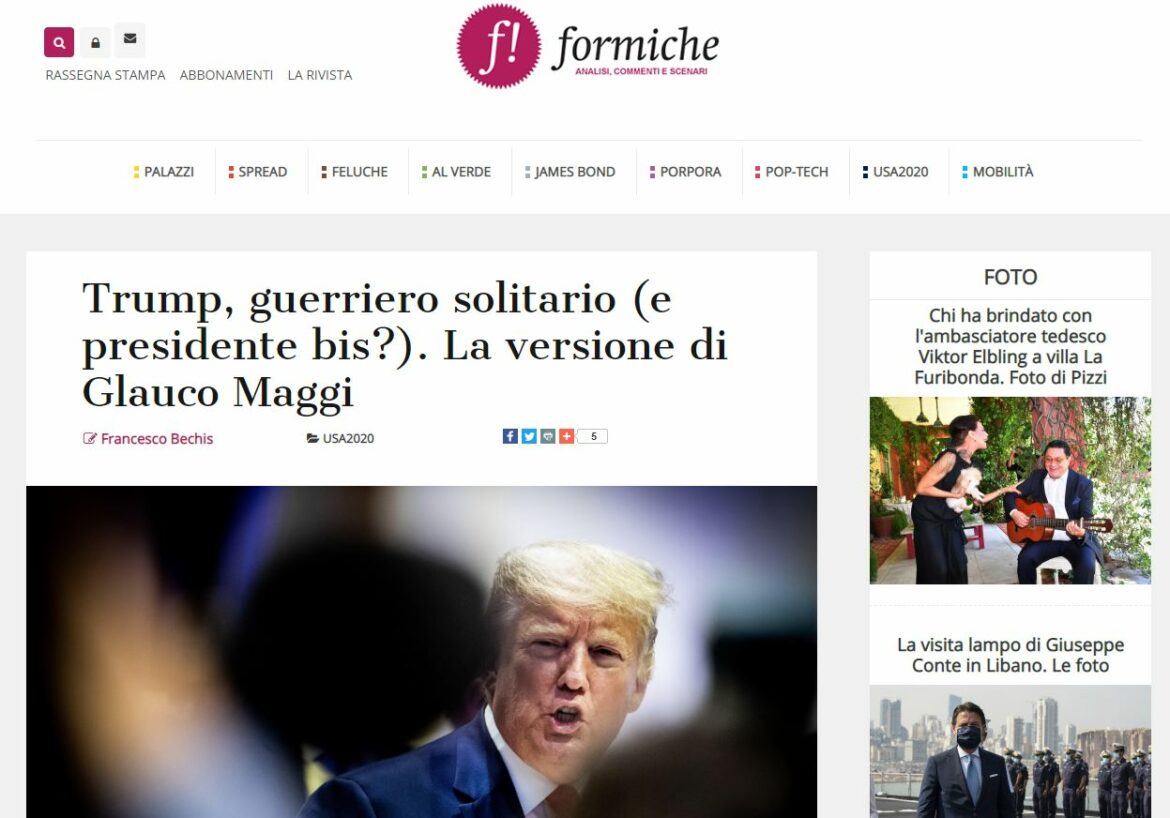The height and width of the screenshot is (818, 1170).
Task: Click the share counter showing 5
Action: point(593,436)
